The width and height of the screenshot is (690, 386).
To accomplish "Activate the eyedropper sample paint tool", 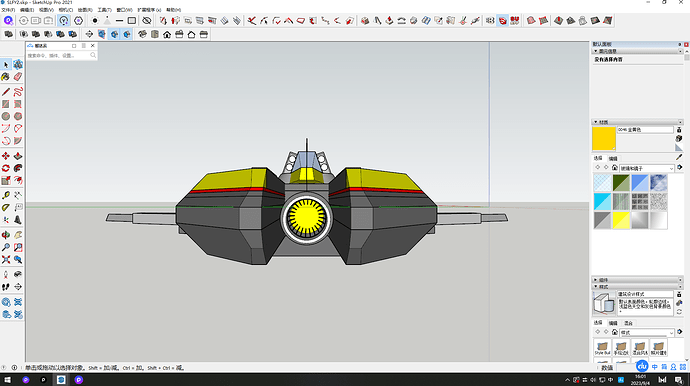I will tap(679, 157).
